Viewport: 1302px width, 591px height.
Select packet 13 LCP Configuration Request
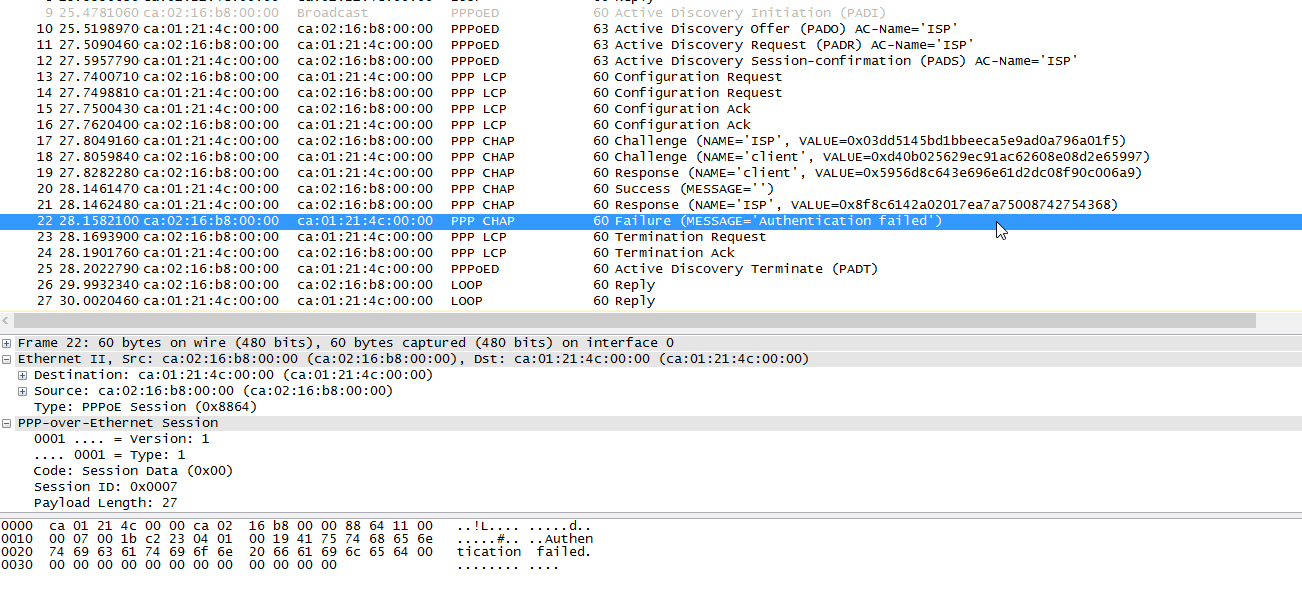pos(651,77)
